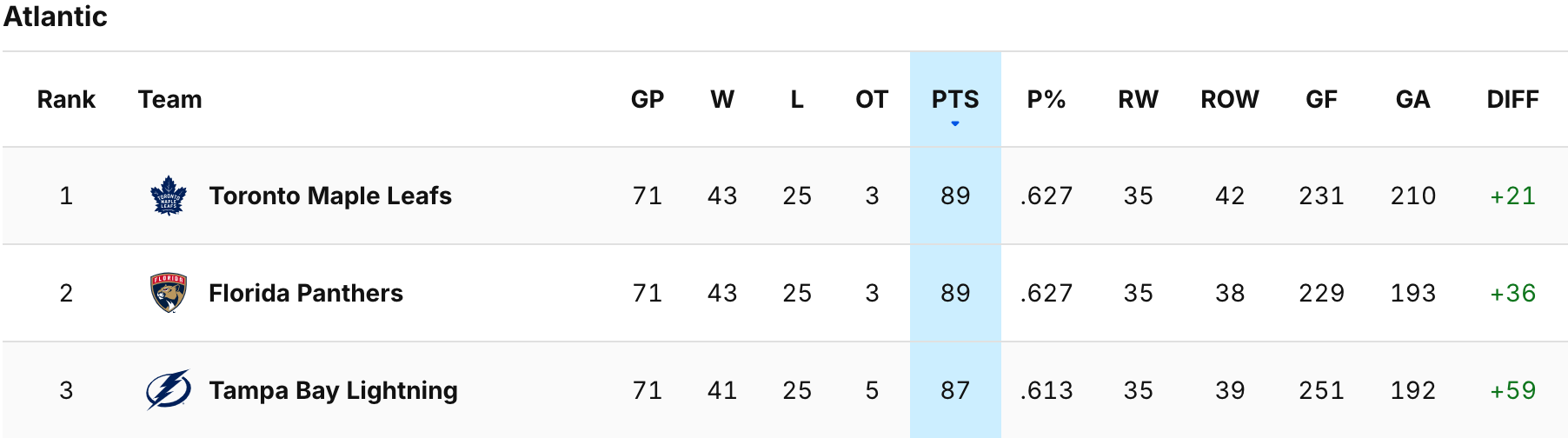Sort by GF goals for header

[x=1321, y=99]
